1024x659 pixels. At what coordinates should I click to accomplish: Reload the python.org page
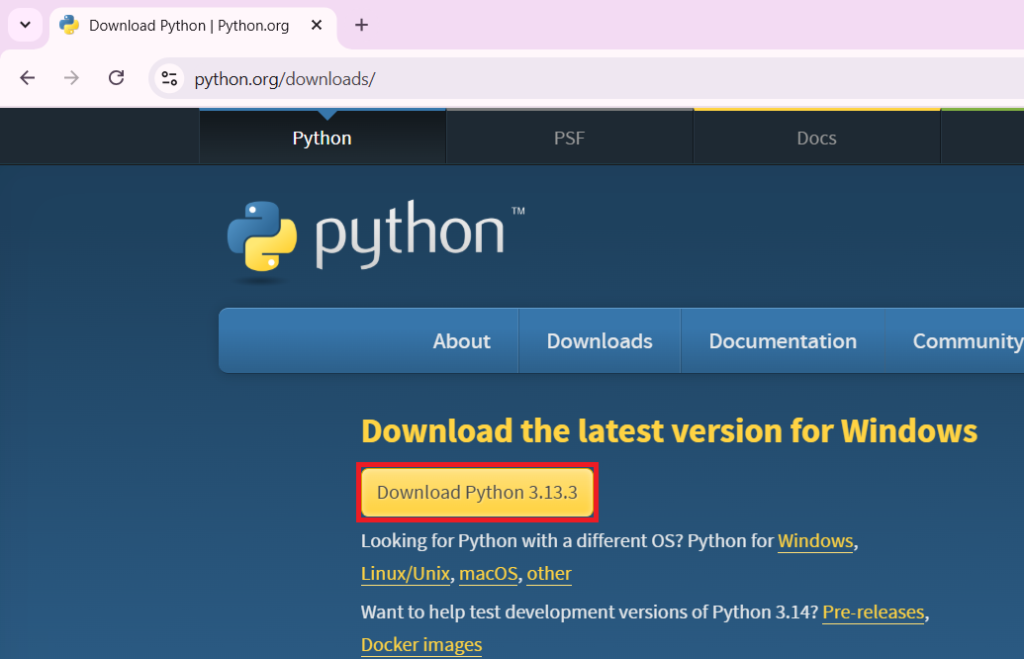click(116, 78)
